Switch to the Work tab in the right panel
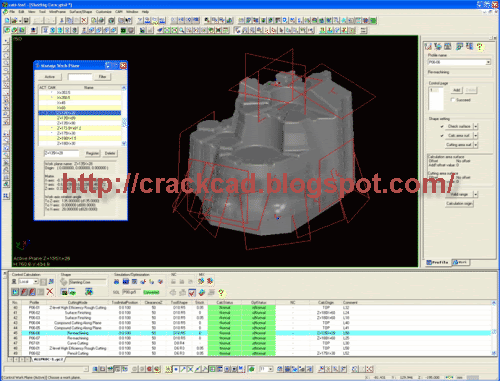This screenshot has width=500, height=381. tap(461, 262)
